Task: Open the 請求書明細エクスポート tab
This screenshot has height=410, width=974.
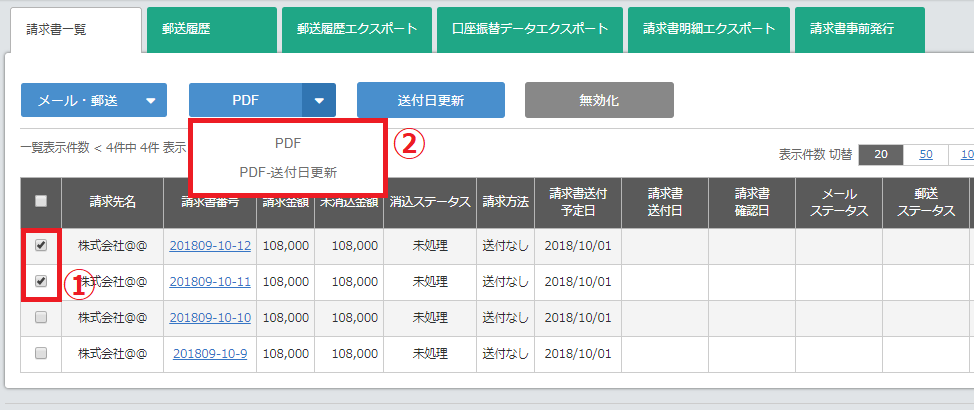Action: tap(708, 30)
